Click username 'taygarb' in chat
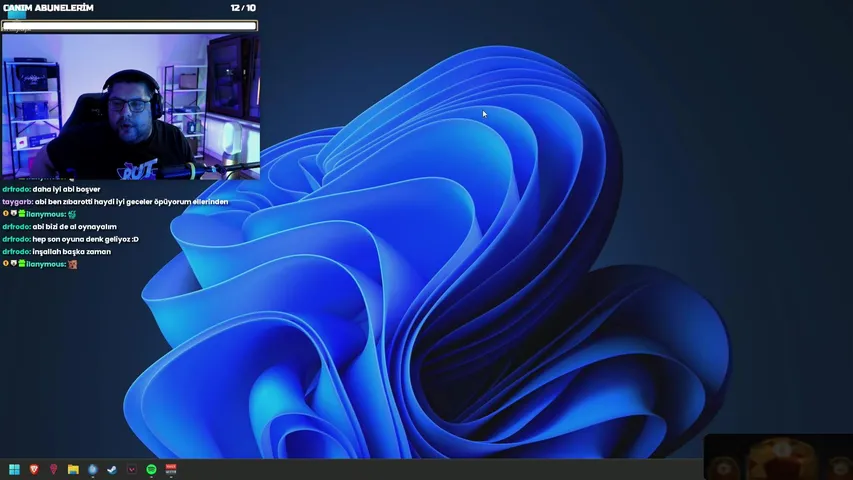 coord(17,202)
